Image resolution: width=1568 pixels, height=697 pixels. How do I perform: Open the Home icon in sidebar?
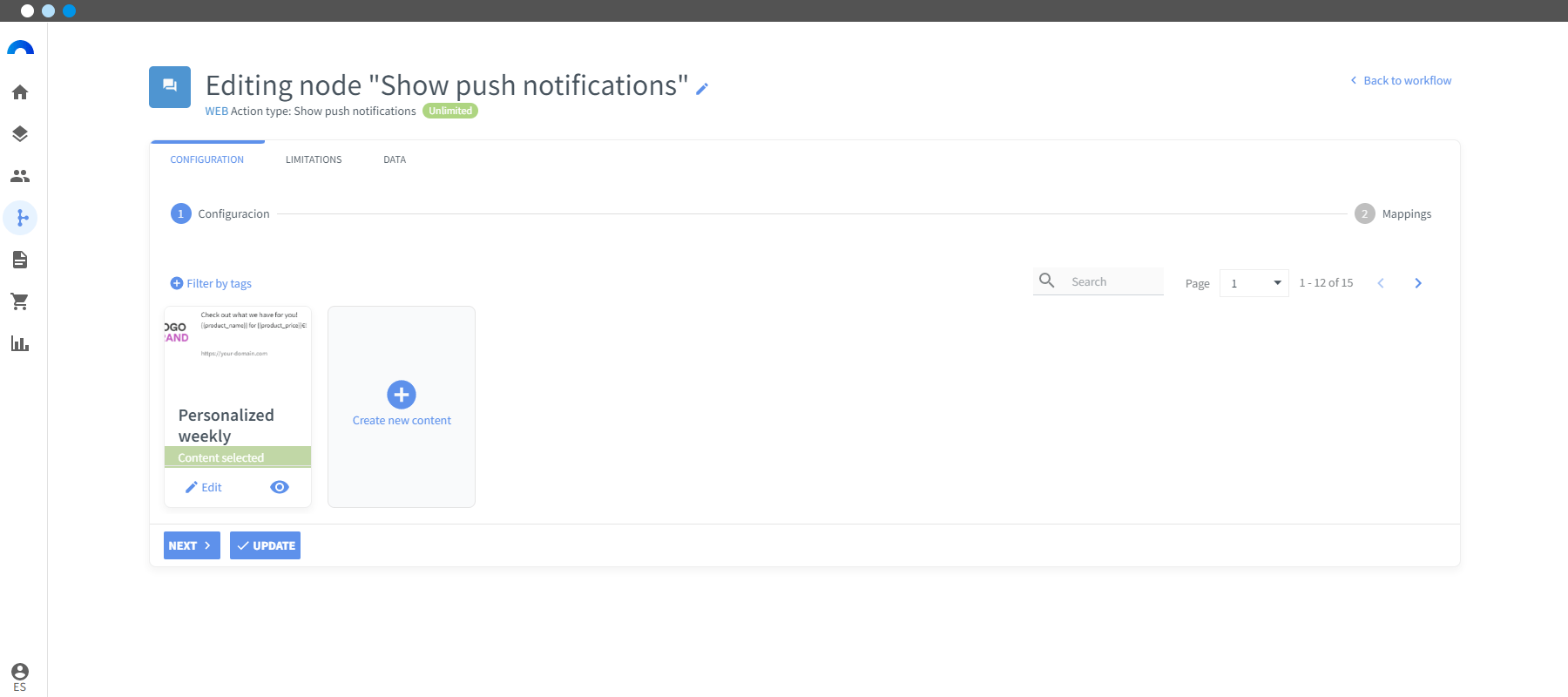tap(20, 92)
